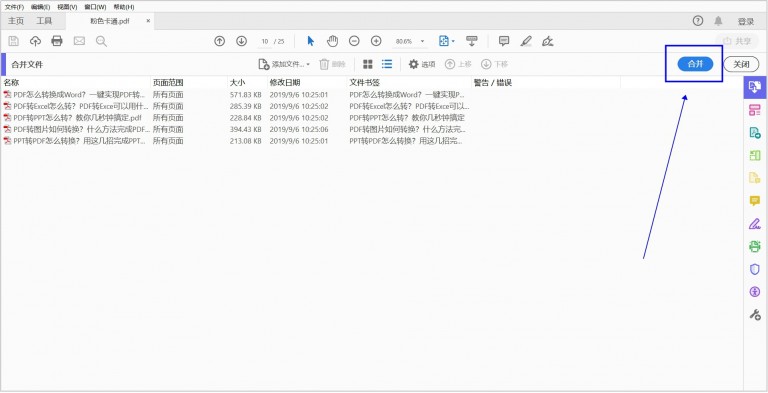768x393 pixels.
Task: Switch to thumbnail grid view
Action: 368,64
